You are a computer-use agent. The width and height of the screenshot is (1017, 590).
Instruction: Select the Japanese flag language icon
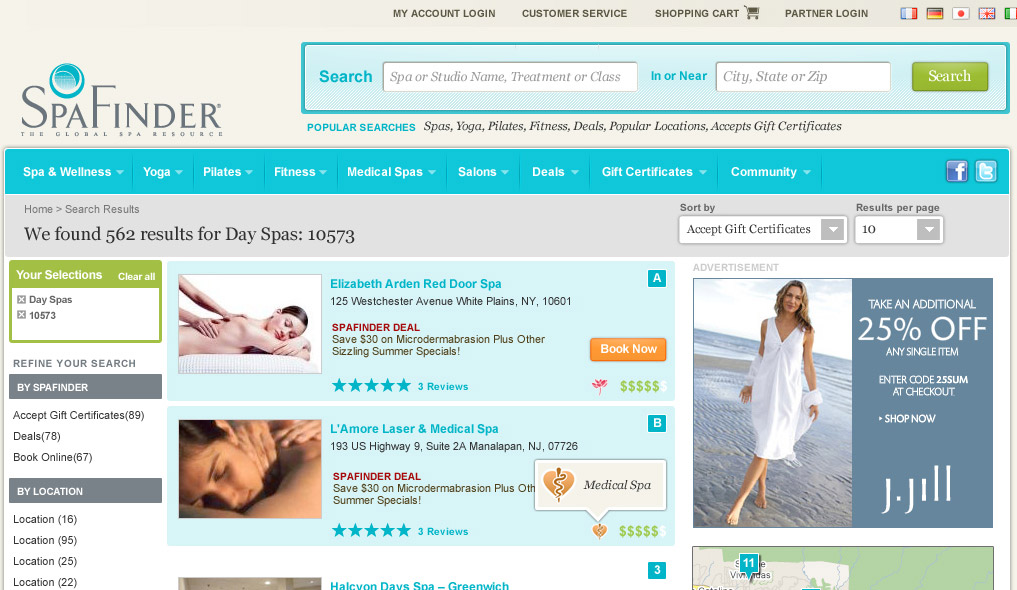[961, 13]
